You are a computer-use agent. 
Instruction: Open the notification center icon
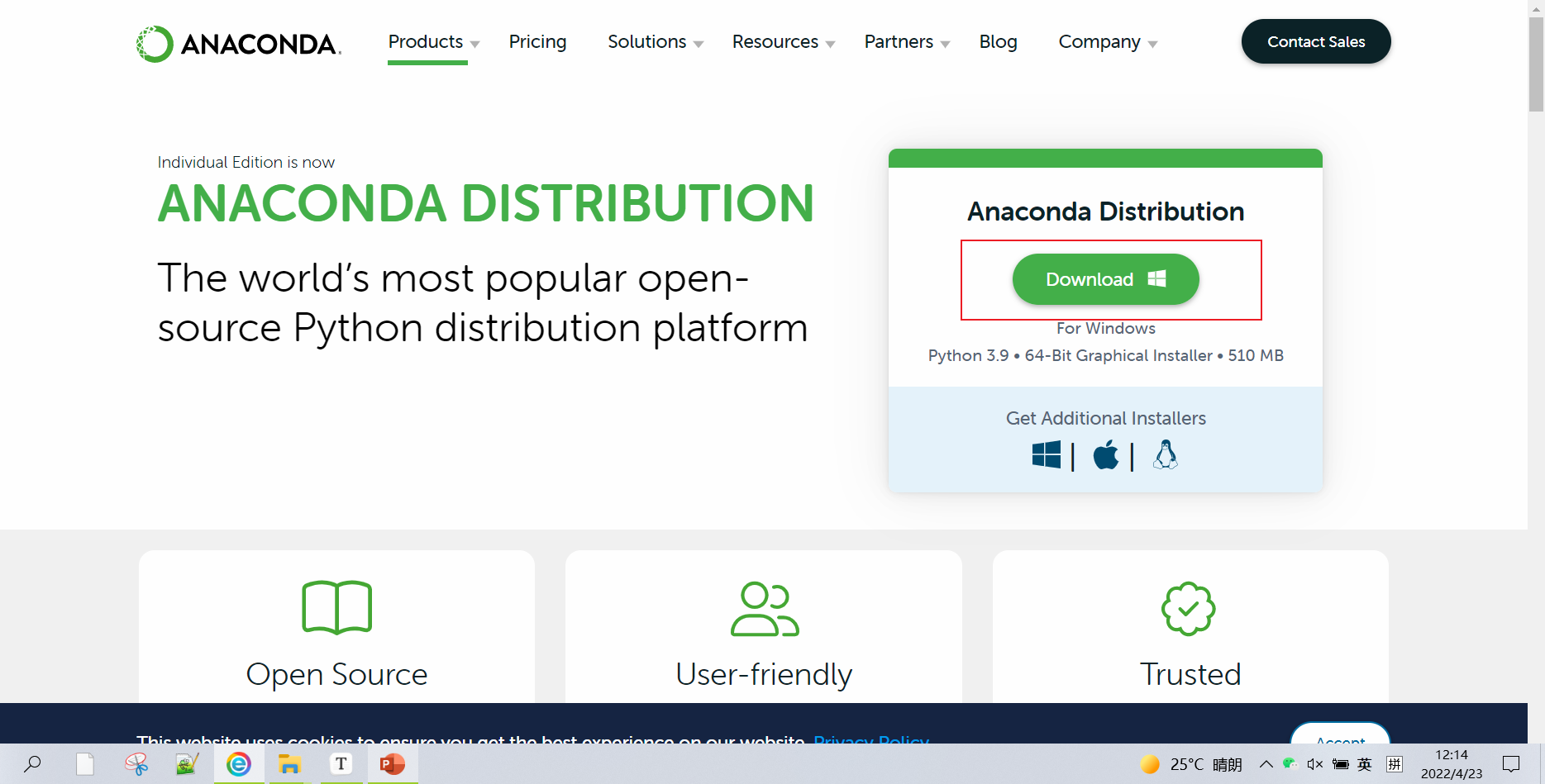(x=1511, y=764)
